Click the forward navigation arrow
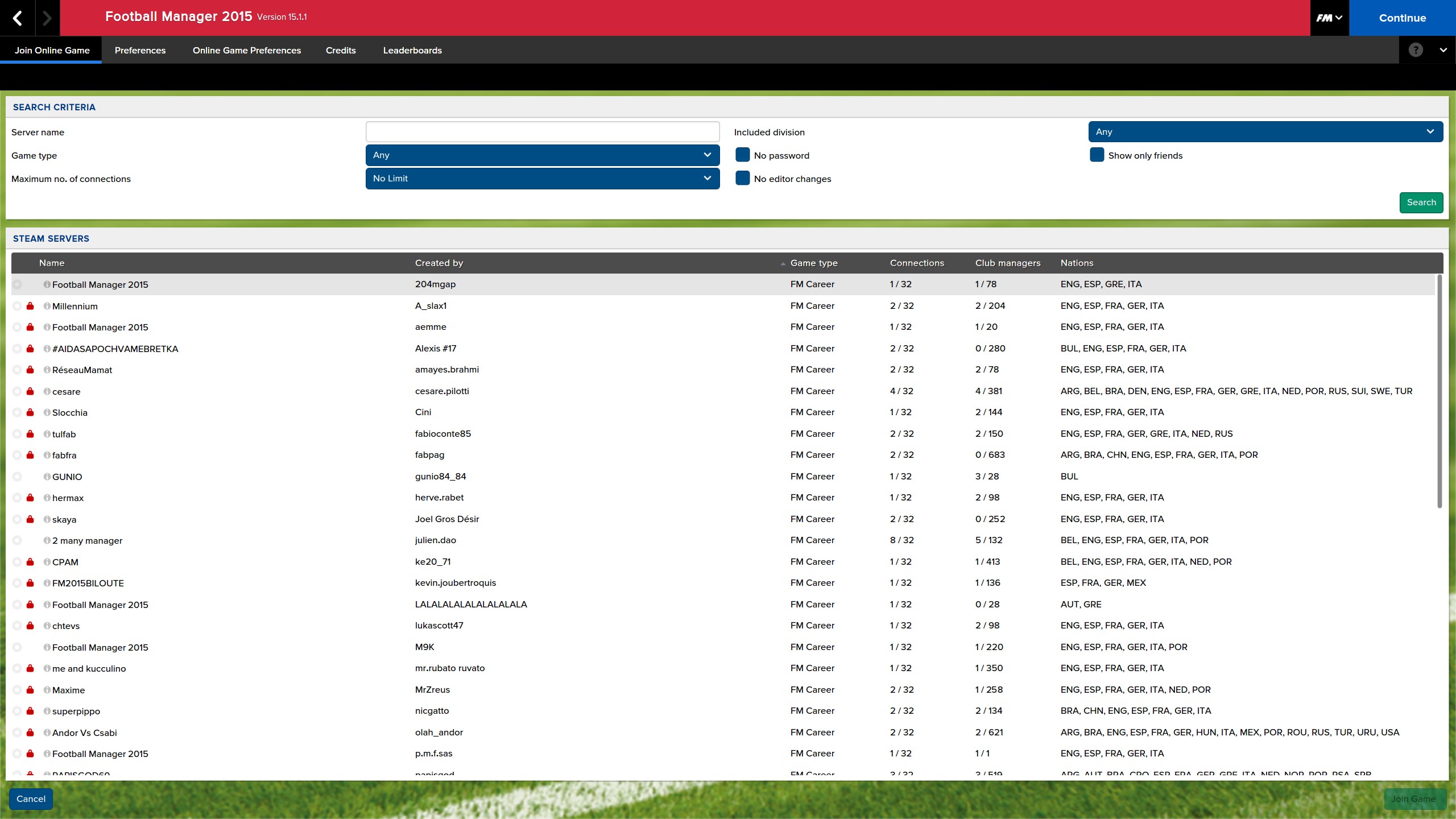The height and width of the screenshot is (819, 1456). point(47,18)
